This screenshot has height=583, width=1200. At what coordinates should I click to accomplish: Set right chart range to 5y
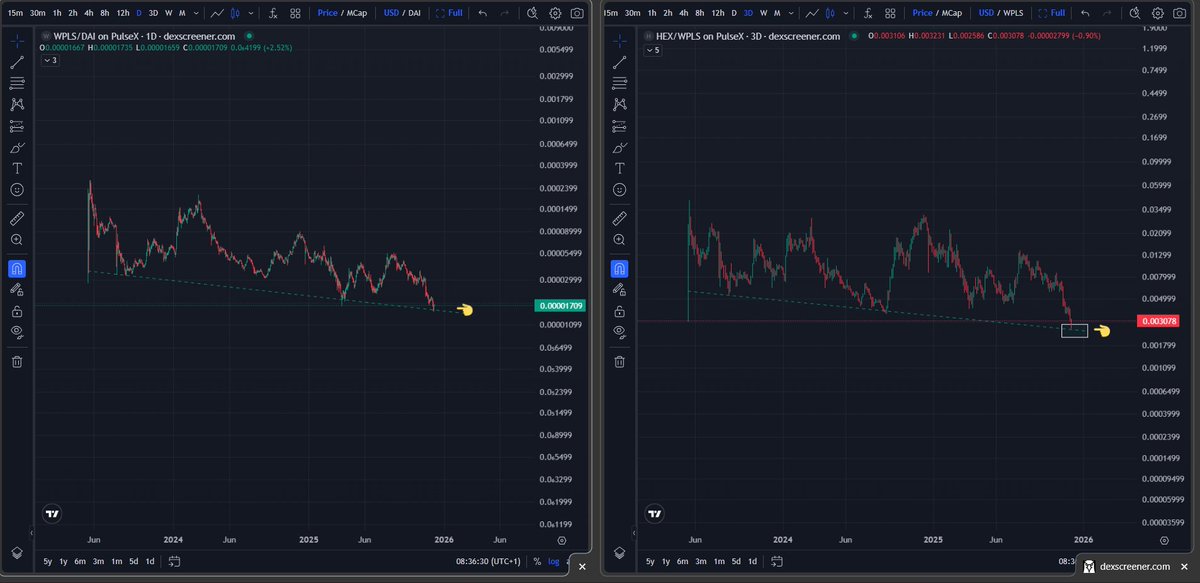click(649, 561)
